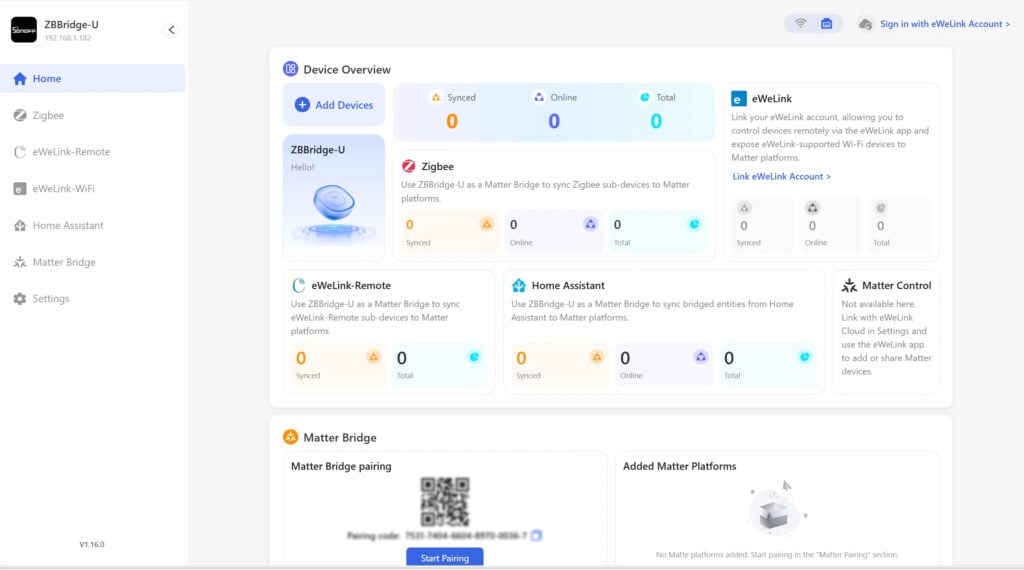Click the Zigbee card Synced tile
This screenshot has height=570, width=1024.
click(449, 232)
